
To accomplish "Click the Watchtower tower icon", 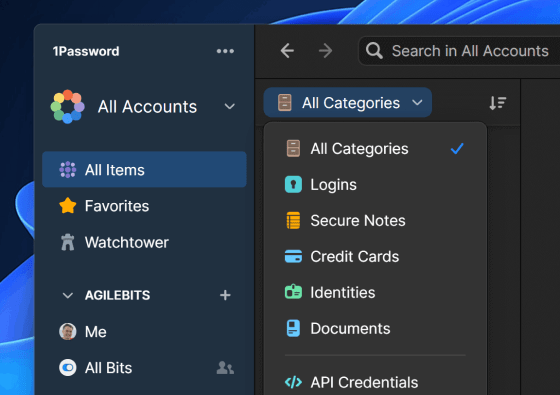I will tap(68, 242).
